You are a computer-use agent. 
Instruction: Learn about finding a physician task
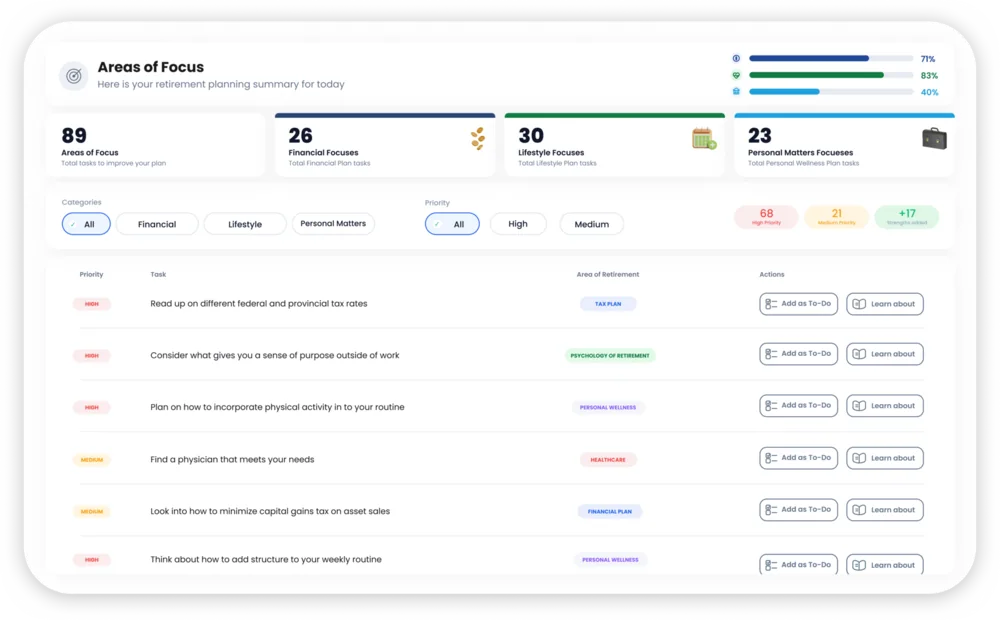[x=885, y=458]
